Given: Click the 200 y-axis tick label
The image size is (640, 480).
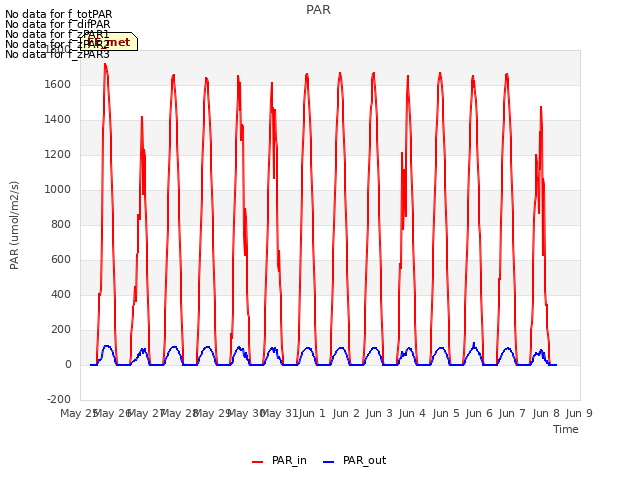Looking at the screenshot, I should pyautogui.click(x=61, y=329).
